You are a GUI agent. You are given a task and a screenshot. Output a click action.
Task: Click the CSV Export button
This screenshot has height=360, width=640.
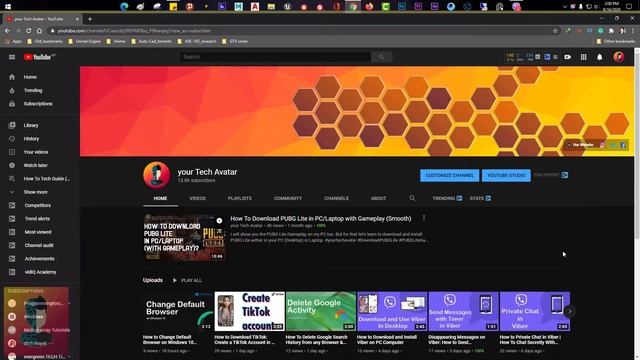(x=551, y=175)
